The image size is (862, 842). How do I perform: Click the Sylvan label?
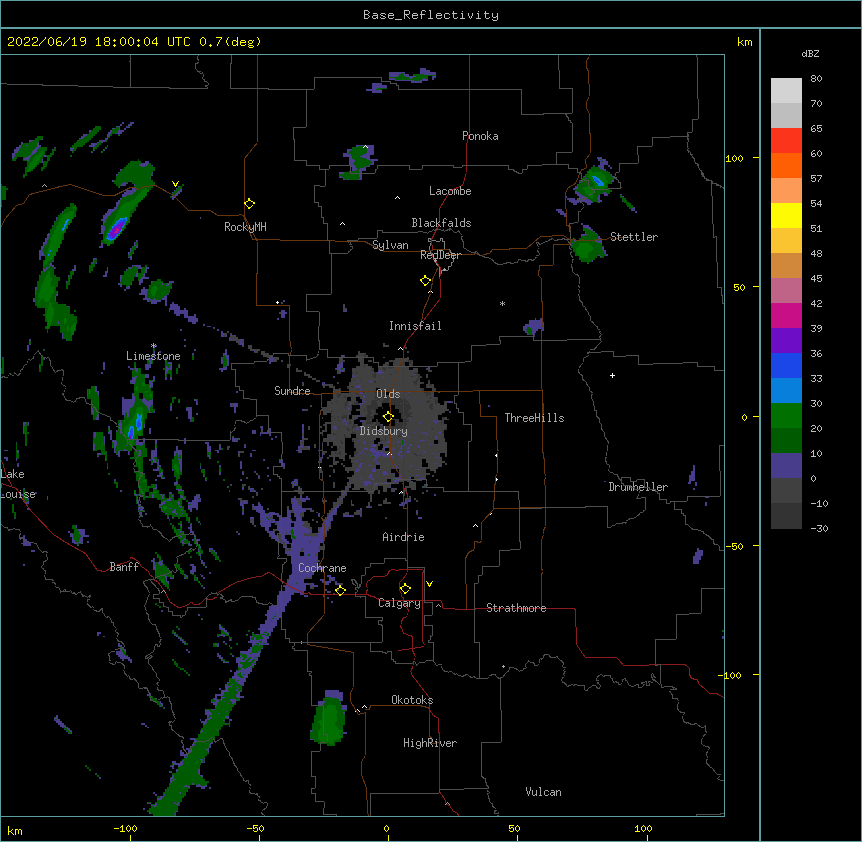coord(390,245)
